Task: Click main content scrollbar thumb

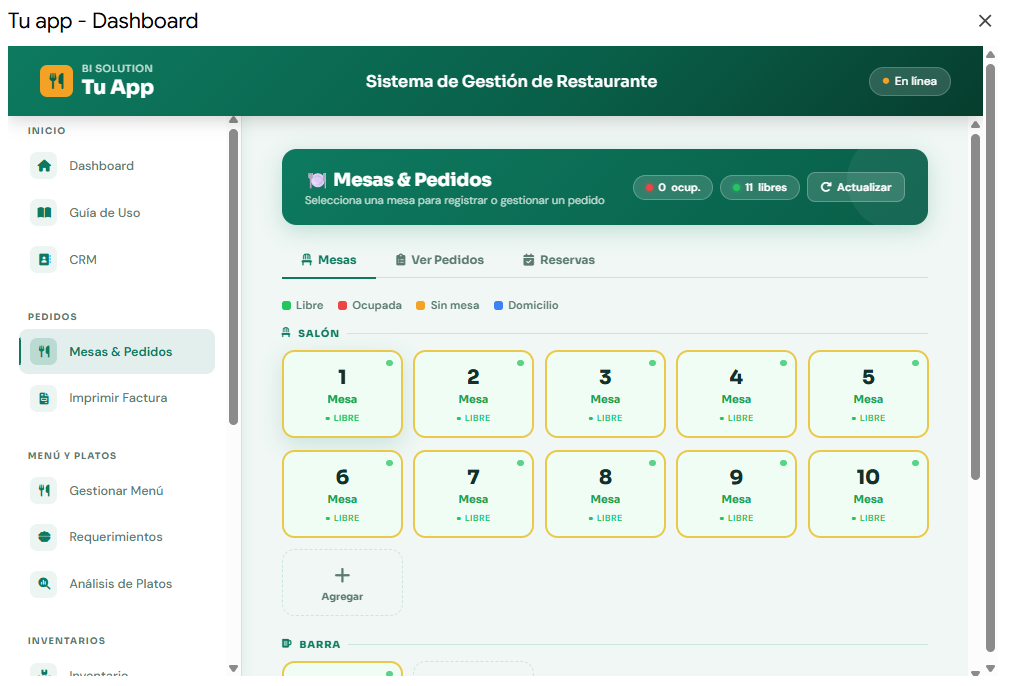Action: tap(976, 306)
